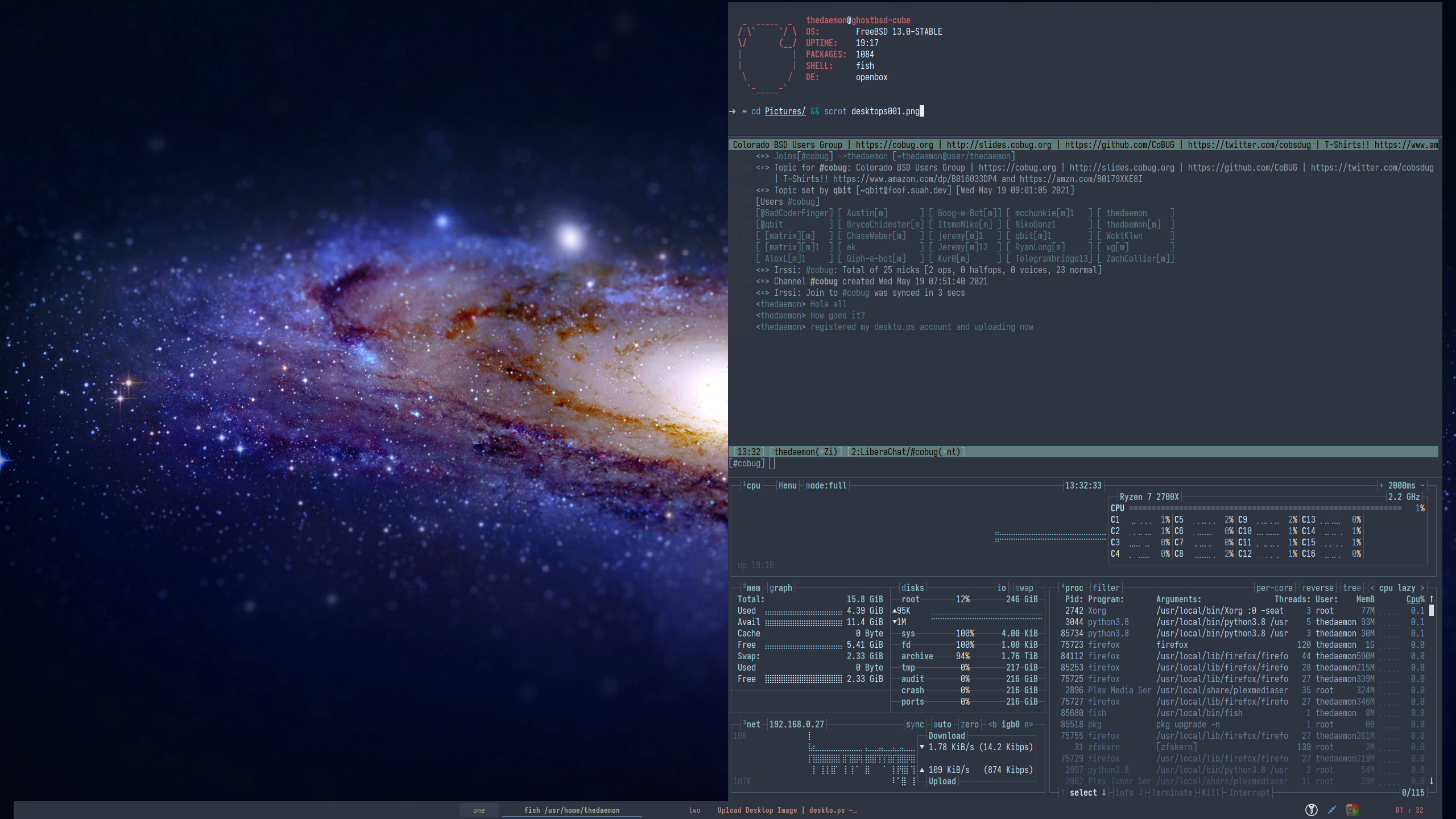Click the select down arrow in proc footer
The height and width of the screenshot is (819, 1456).
coord(1104,792)
